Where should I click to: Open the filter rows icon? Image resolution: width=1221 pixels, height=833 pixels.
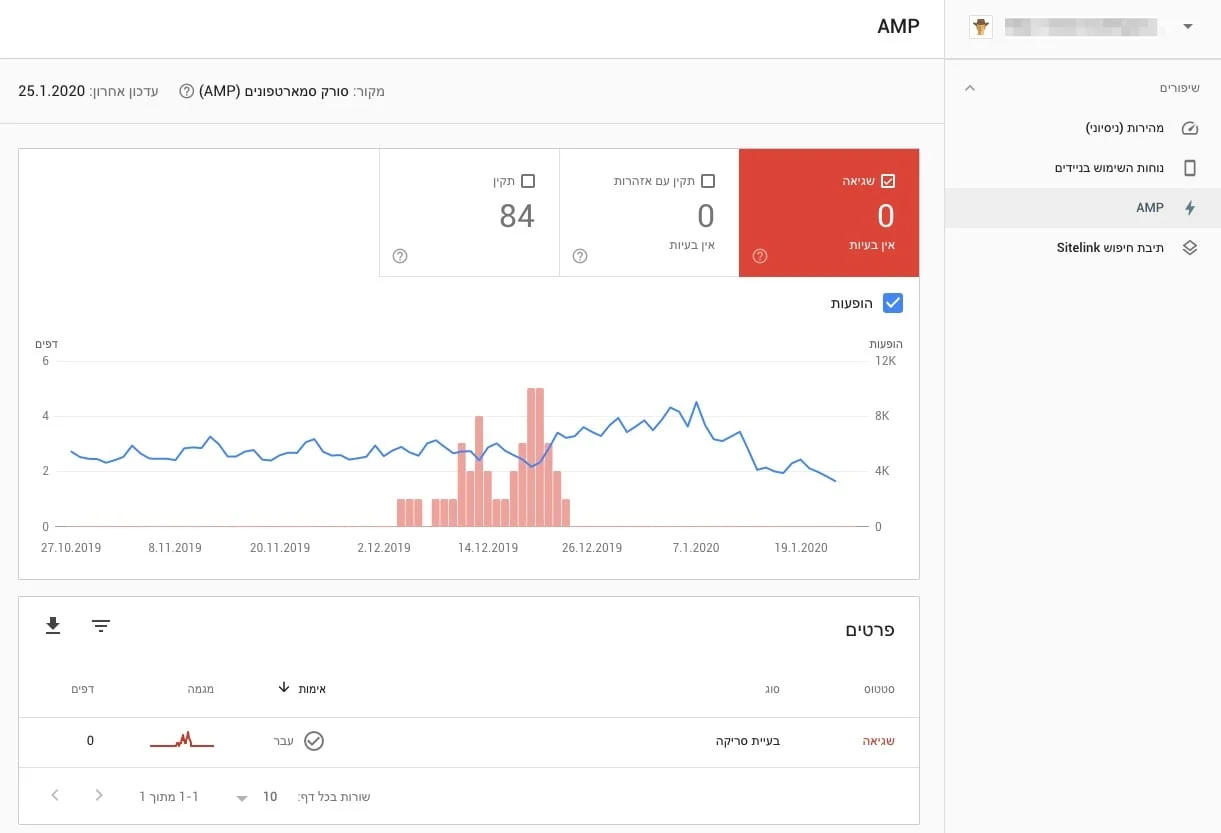[x=101, y=626]
